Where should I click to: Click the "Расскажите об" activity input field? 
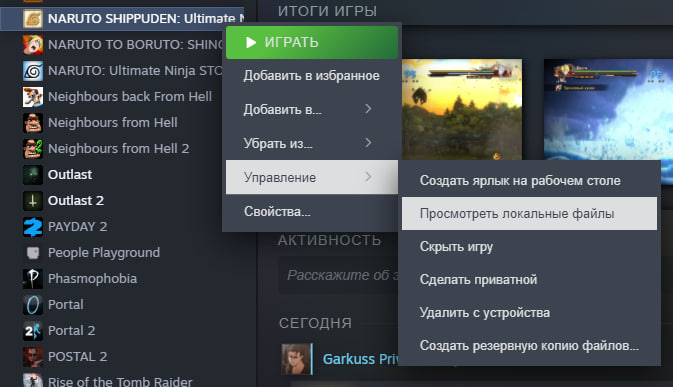coord(338,275)
